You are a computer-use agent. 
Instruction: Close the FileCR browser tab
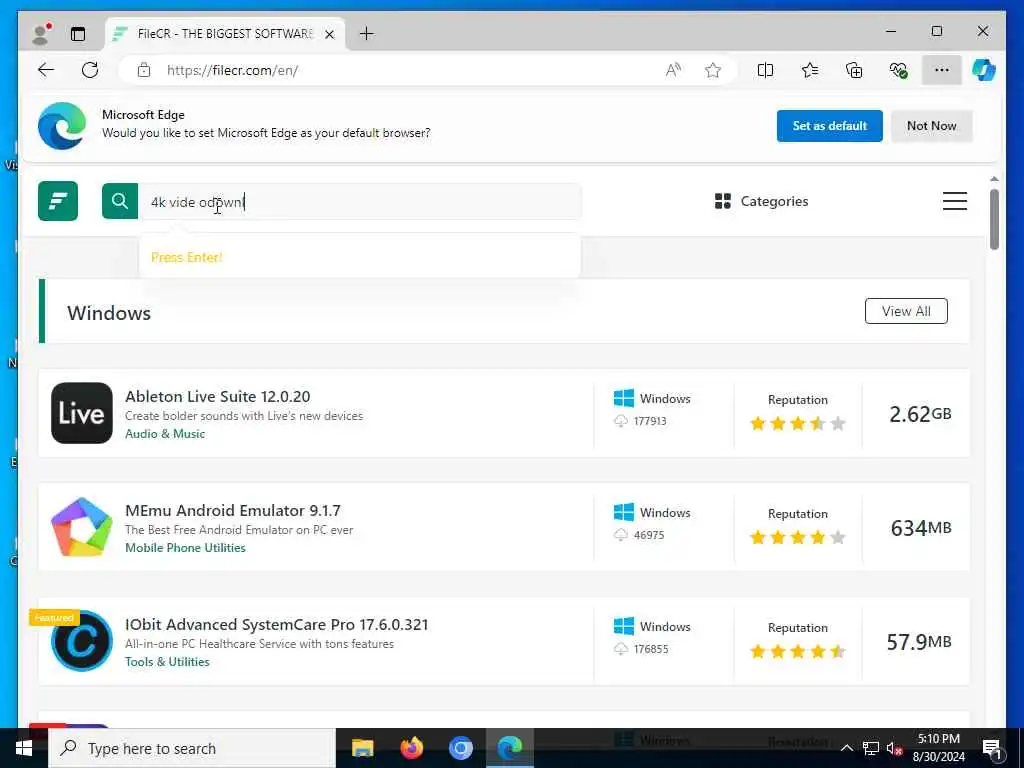click(x=330, y=34)
